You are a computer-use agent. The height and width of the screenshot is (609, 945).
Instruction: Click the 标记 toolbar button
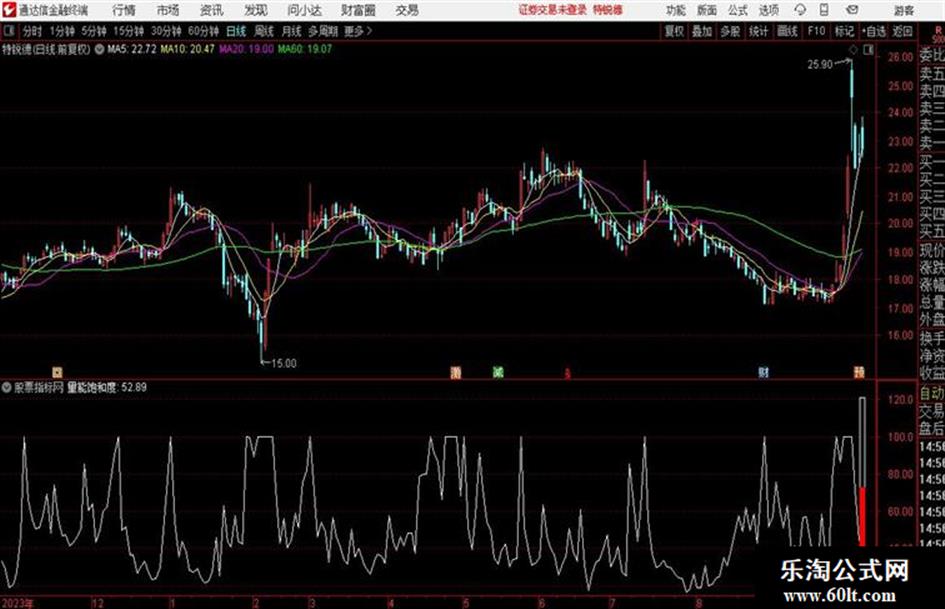(x=844, y=31)
